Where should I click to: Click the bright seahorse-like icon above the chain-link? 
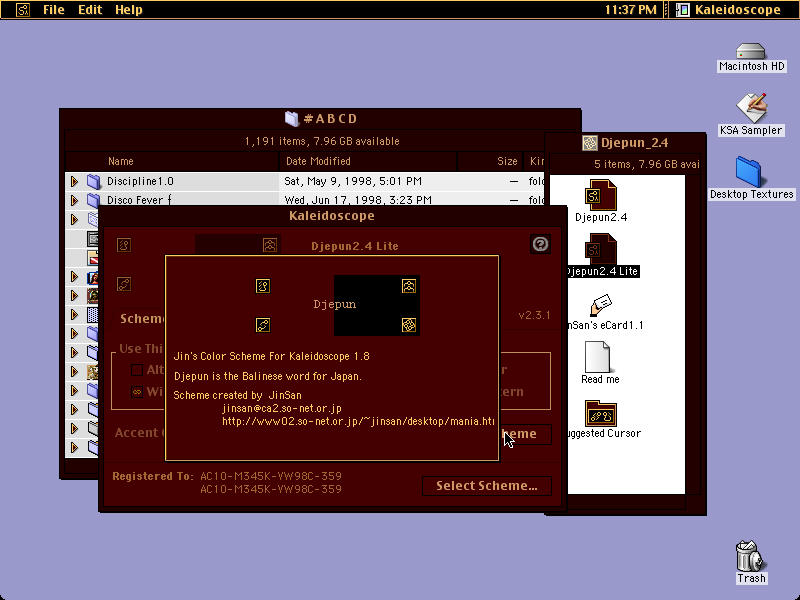tap(263, 286)
